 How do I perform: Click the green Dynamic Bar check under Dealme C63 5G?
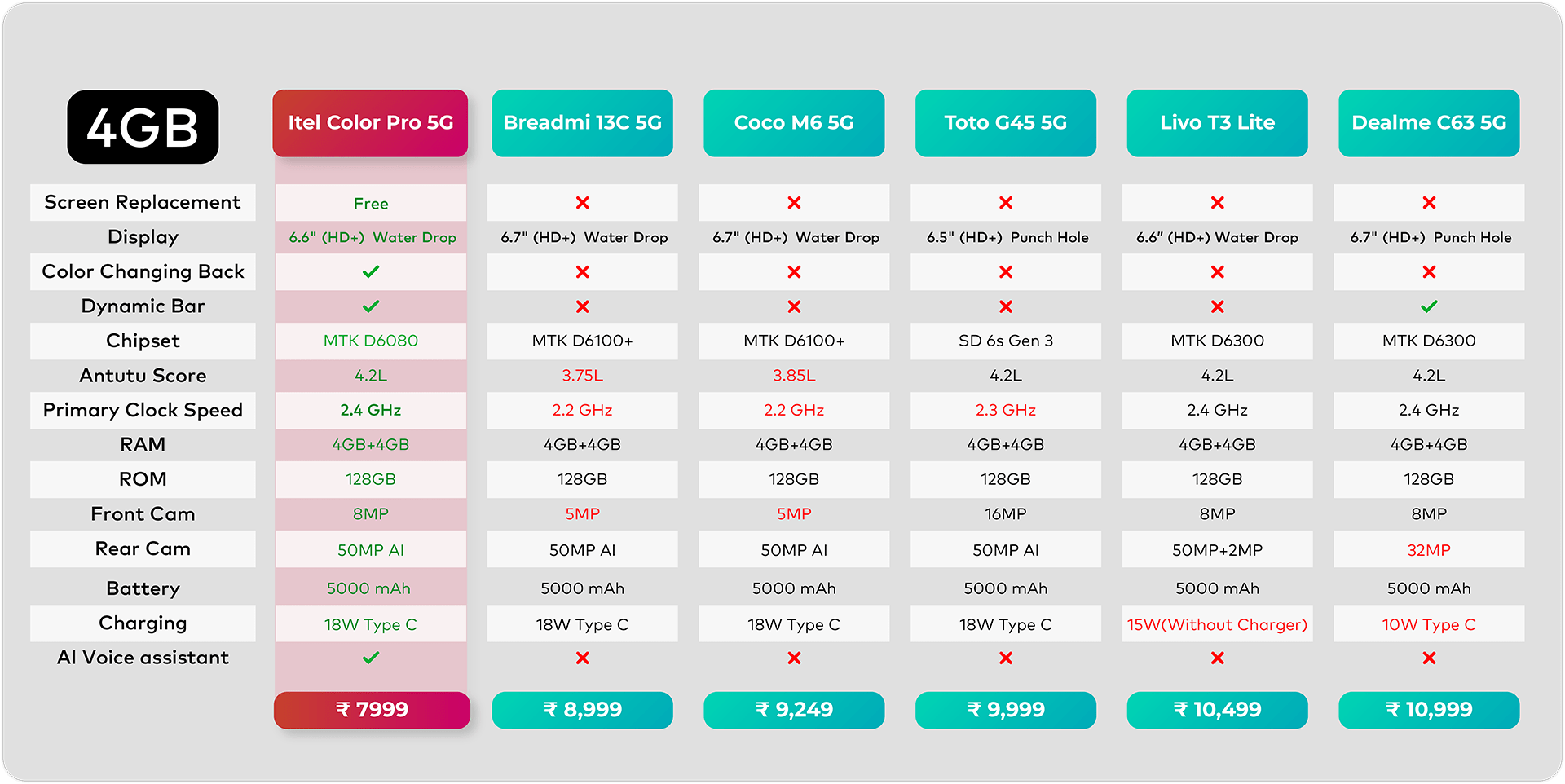pos(1429,306)
